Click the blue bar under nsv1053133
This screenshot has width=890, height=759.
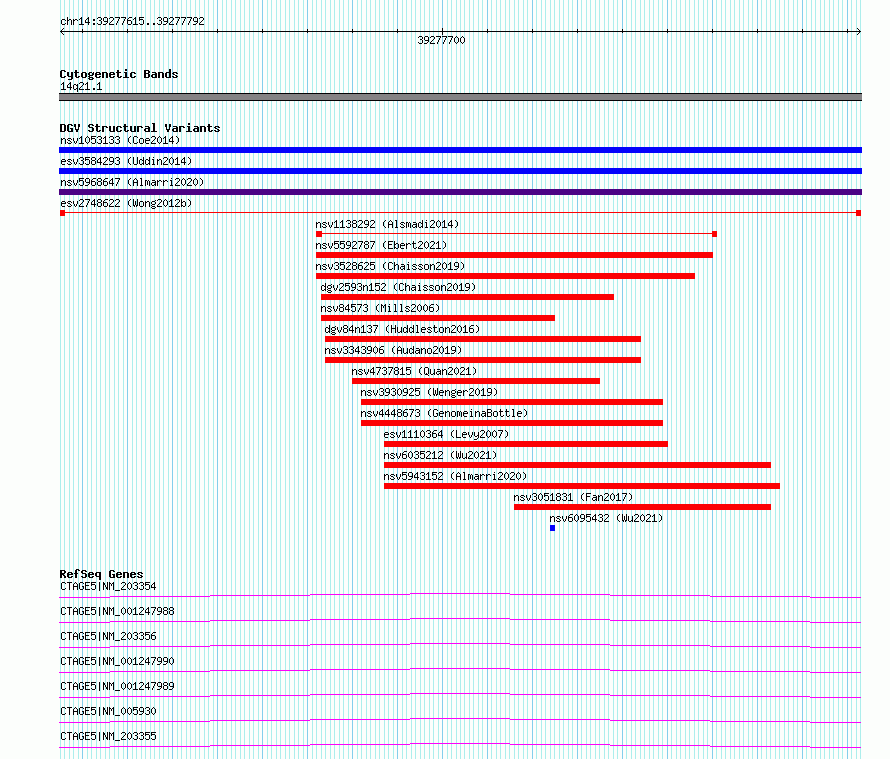point(460,150)
